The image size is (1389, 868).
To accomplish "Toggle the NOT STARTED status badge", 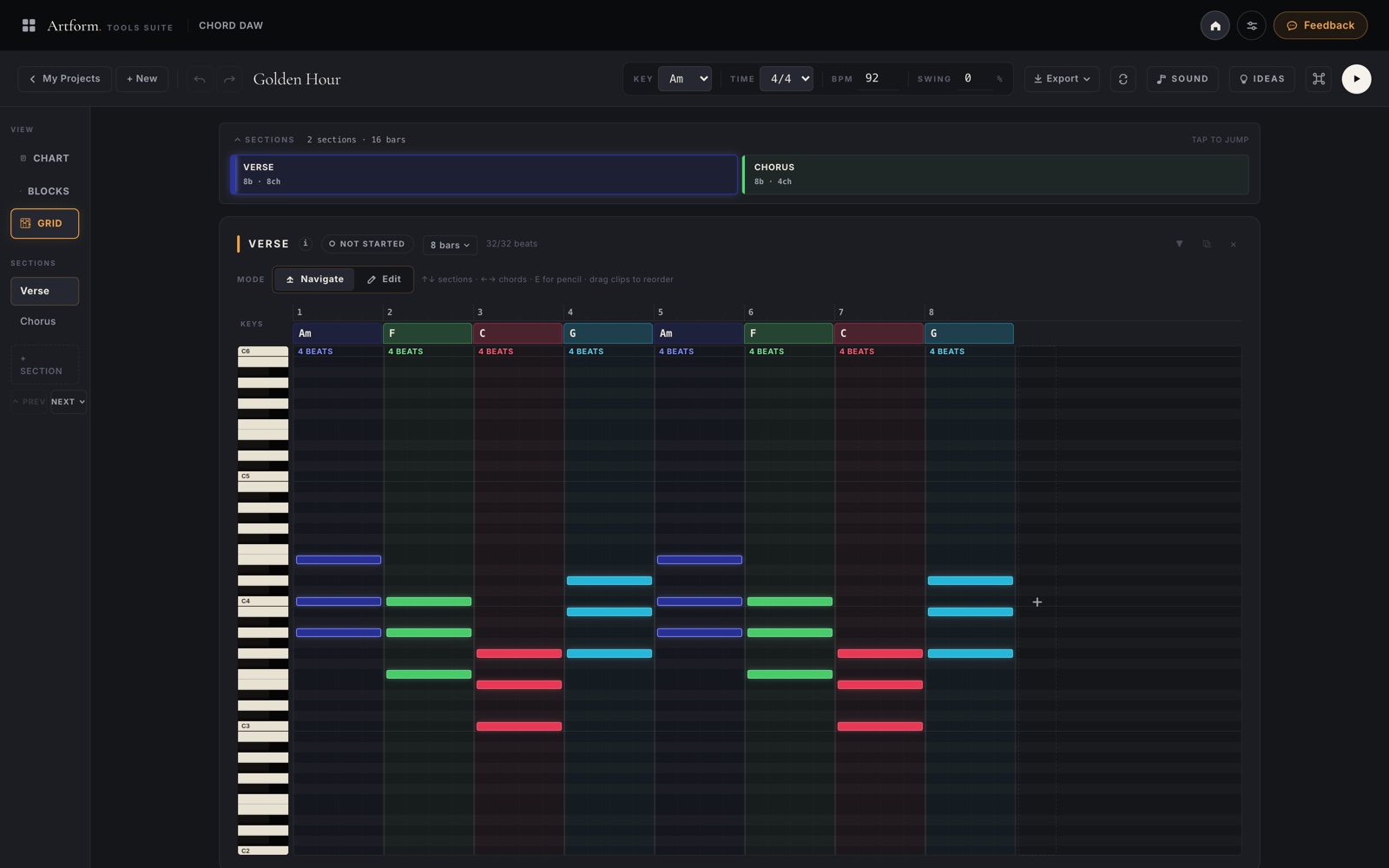I will point(366,244).
